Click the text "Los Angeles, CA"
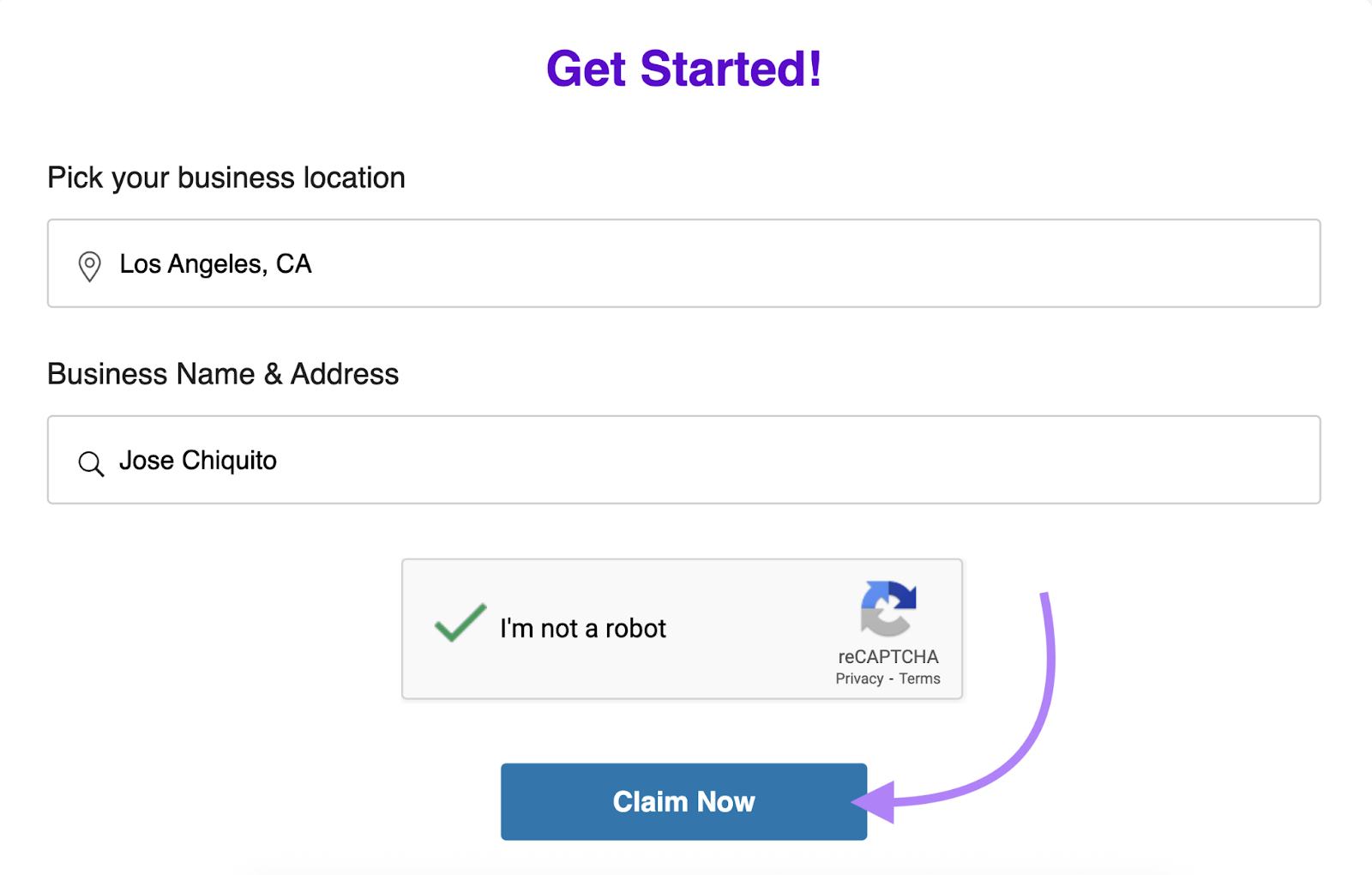 pos(215,263)
